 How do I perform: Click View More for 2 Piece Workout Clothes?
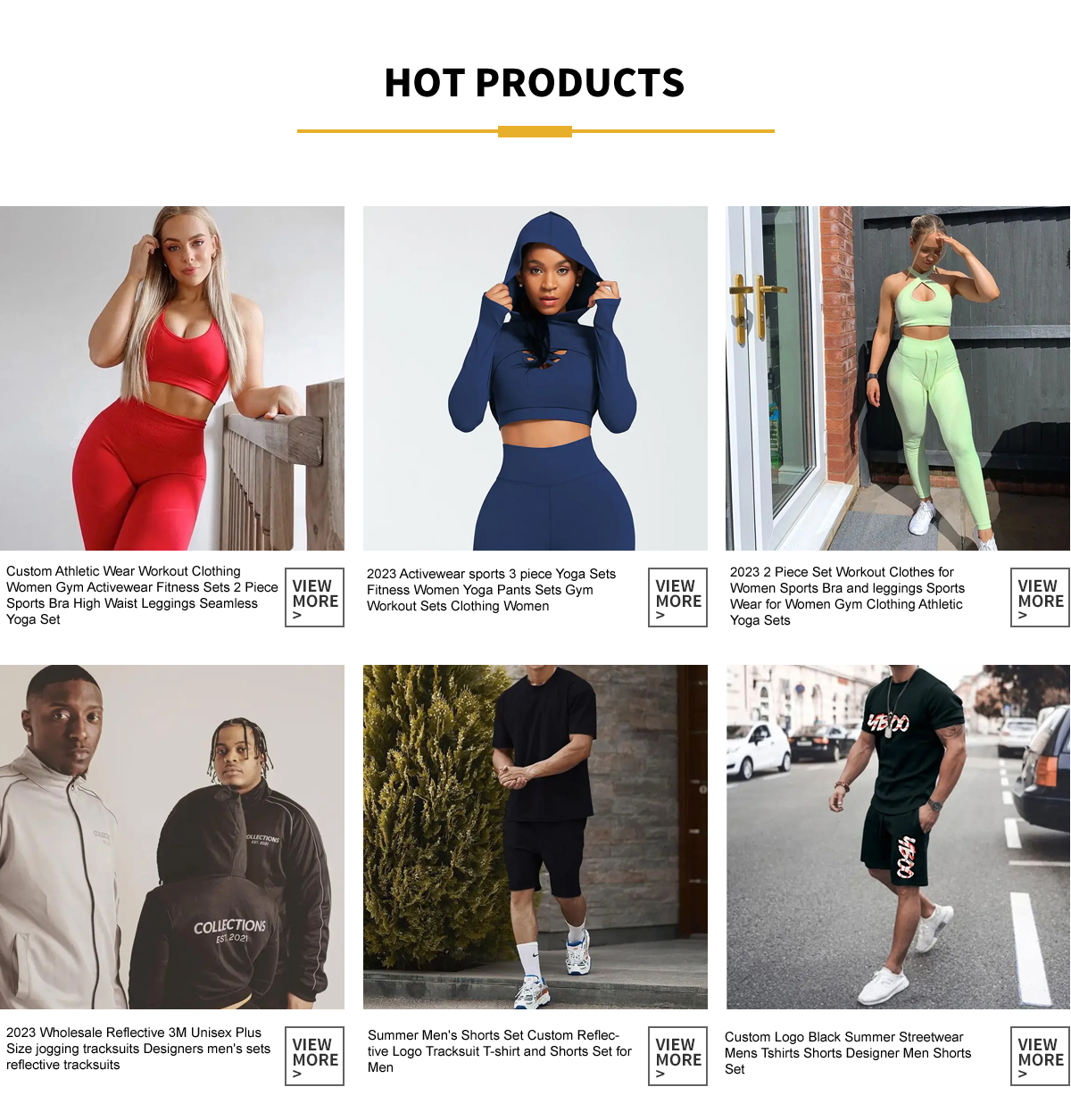(1040, 597)
